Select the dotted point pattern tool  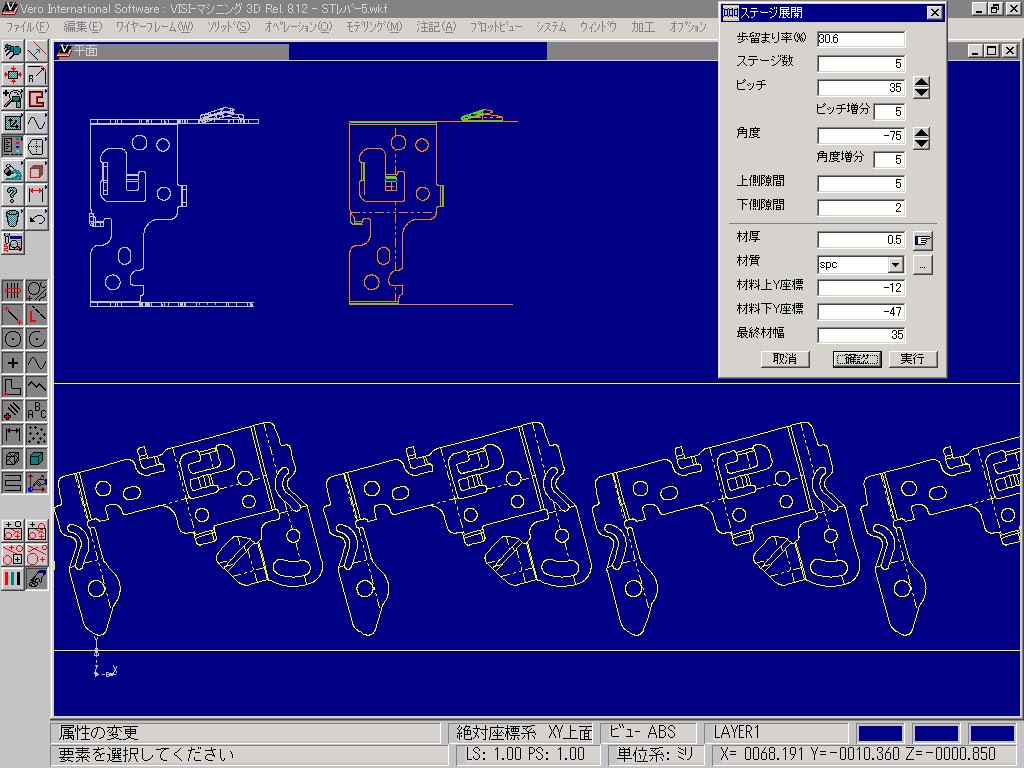[x=37, y=434]
